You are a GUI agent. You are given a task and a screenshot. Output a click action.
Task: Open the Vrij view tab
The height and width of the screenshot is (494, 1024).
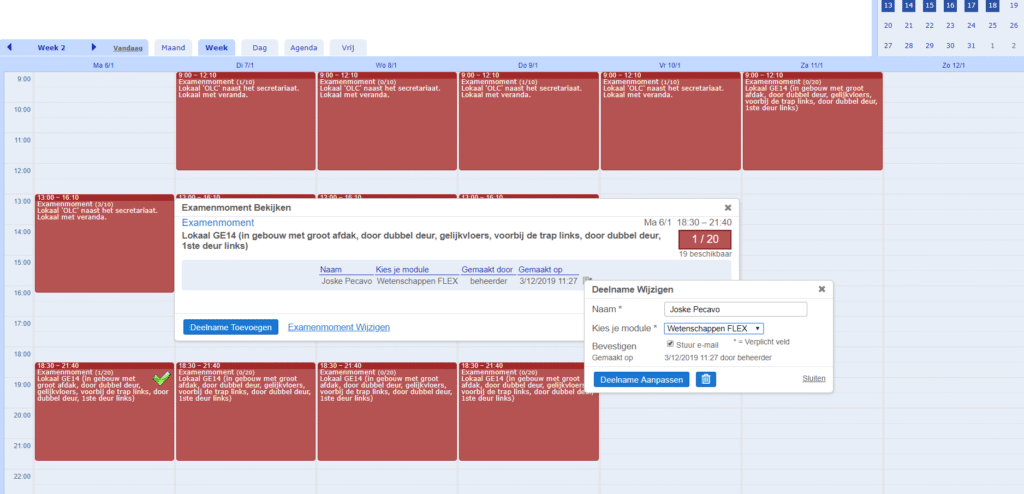click(349, 47)
